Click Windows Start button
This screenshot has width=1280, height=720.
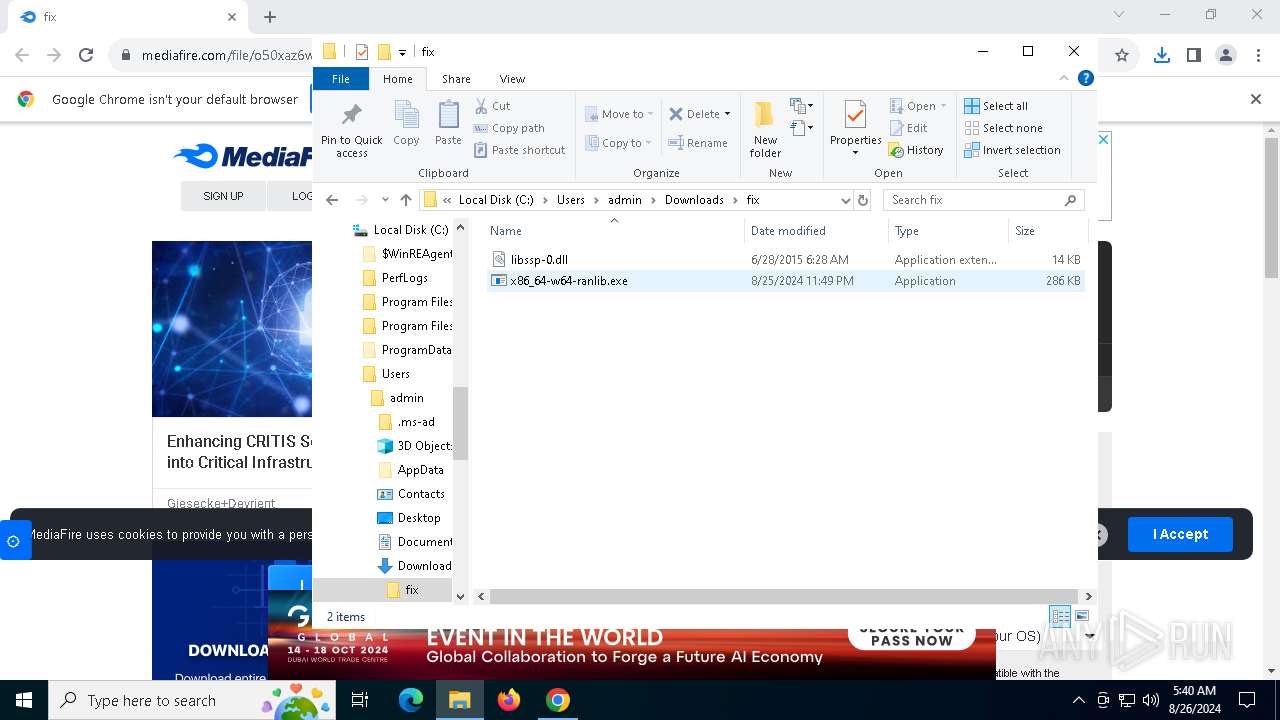tap(23, 700)
